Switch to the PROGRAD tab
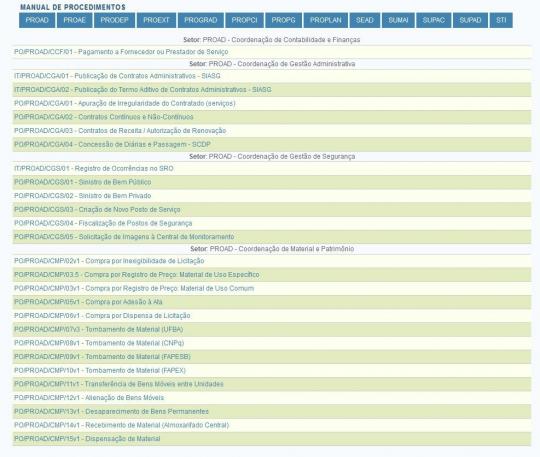The height and width of the screenshot is (457, 540). [x=200, y=20]
